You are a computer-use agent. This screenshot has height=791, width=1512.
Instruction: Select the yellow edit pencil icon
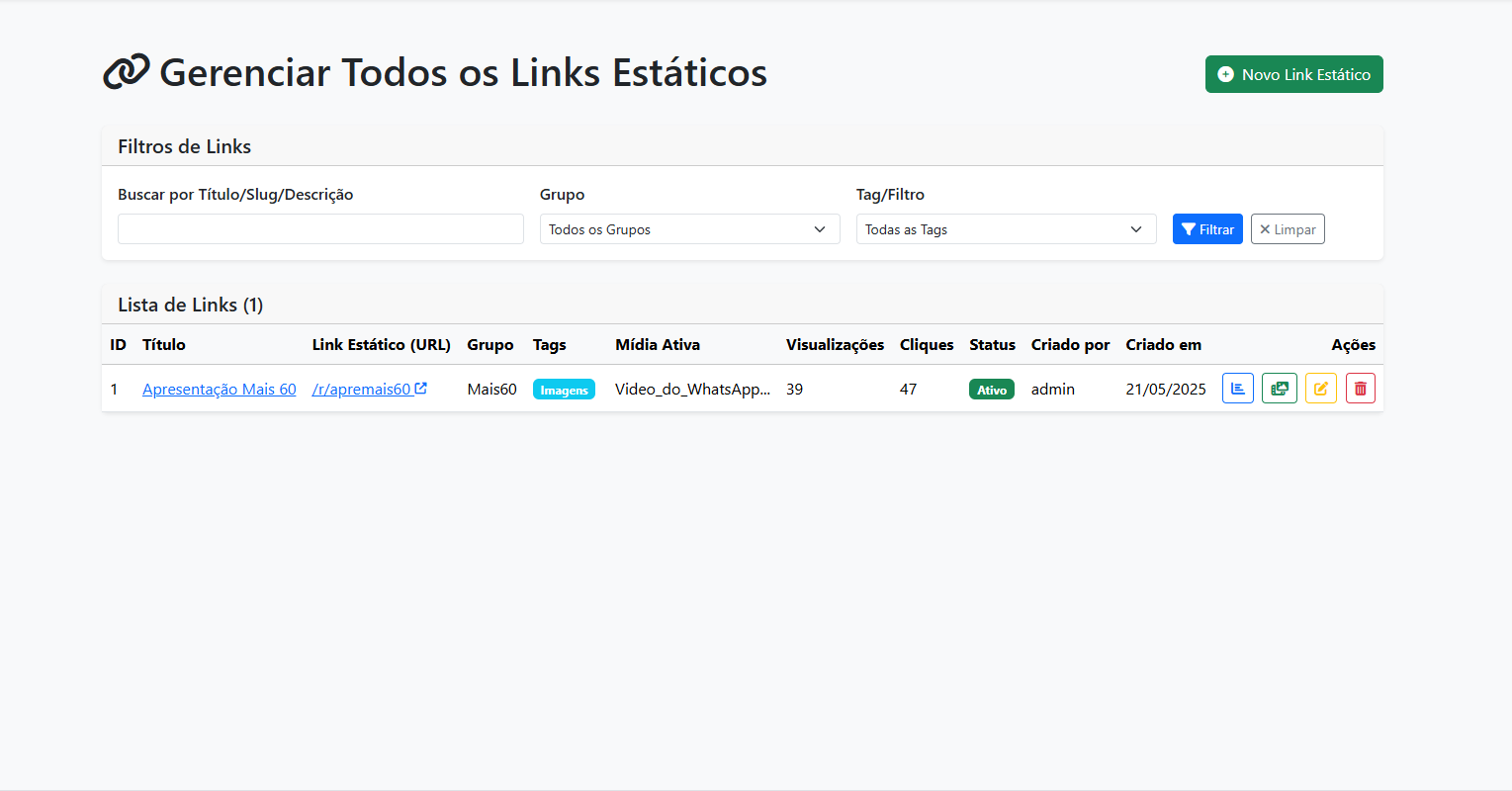(1320, 388)
